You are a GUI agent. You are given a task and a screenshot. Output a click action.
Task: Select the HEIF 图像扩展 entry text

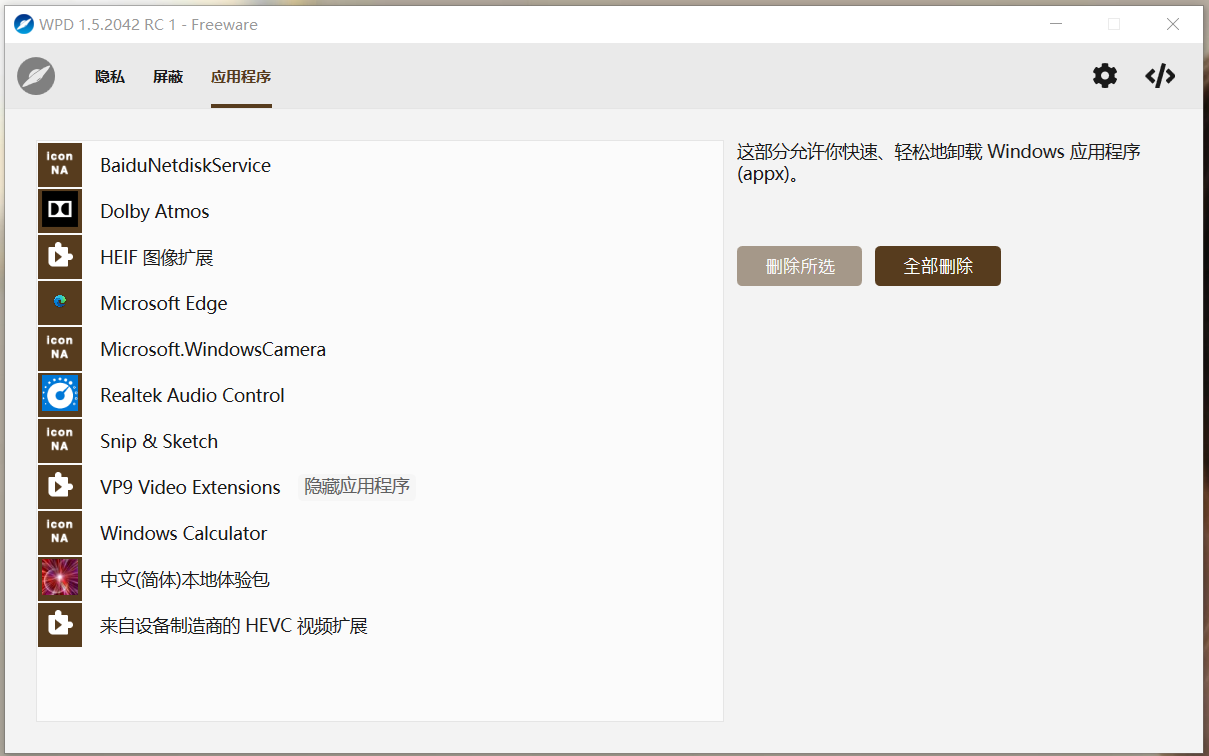pyautogui.click(x=157, y=258)
